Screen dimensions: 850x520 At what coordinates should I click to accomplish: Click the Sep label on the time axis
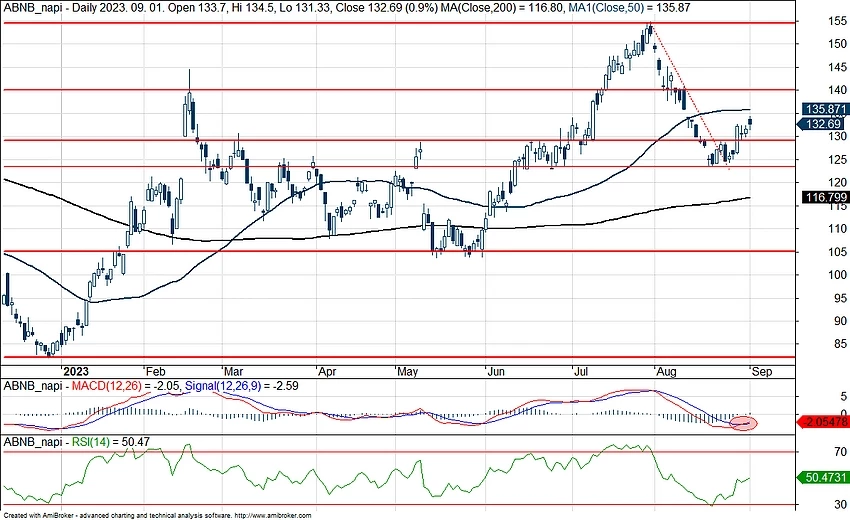point(762,372)
